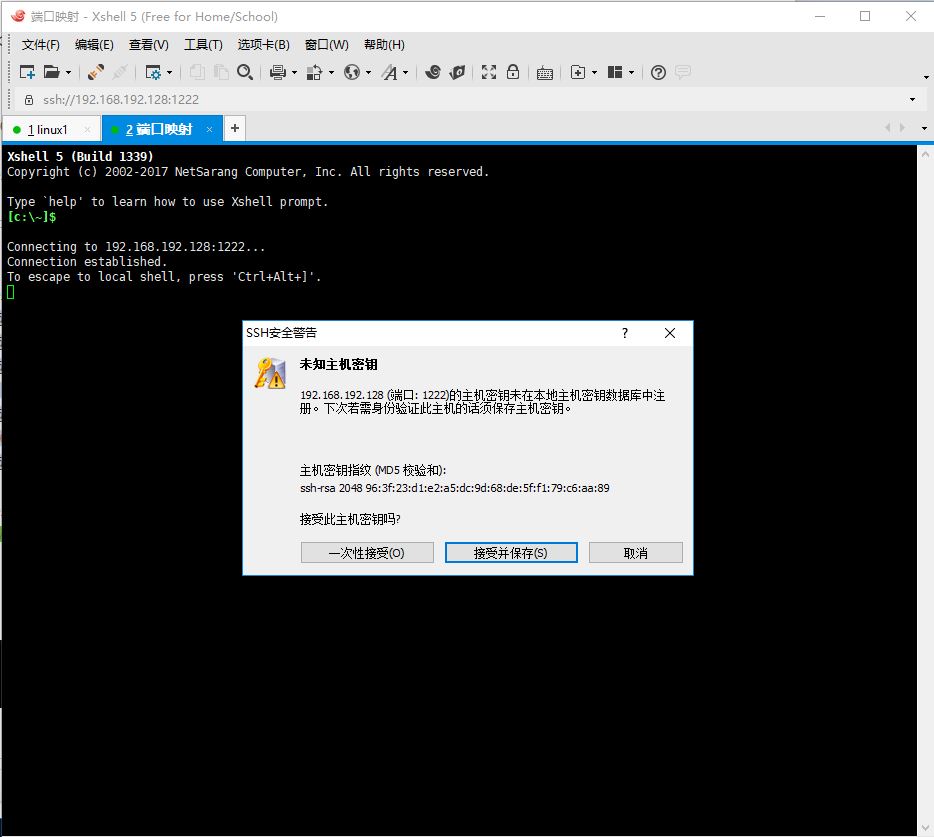Click the Reconnect plug icon
The height and width of the screenshot is (837, 934).
pyautogui.click(x=95, y=72)
